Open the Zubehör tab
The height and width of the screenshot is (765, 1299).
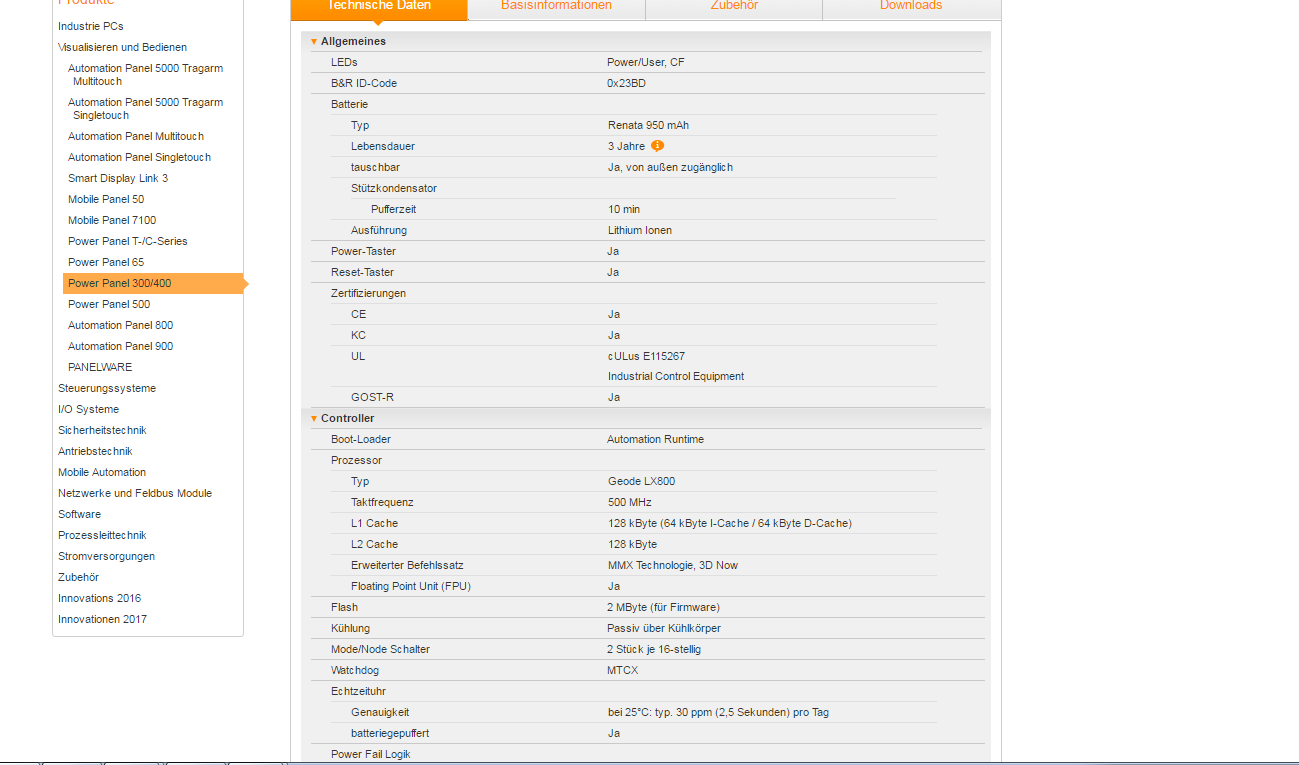tap(734, 8)
